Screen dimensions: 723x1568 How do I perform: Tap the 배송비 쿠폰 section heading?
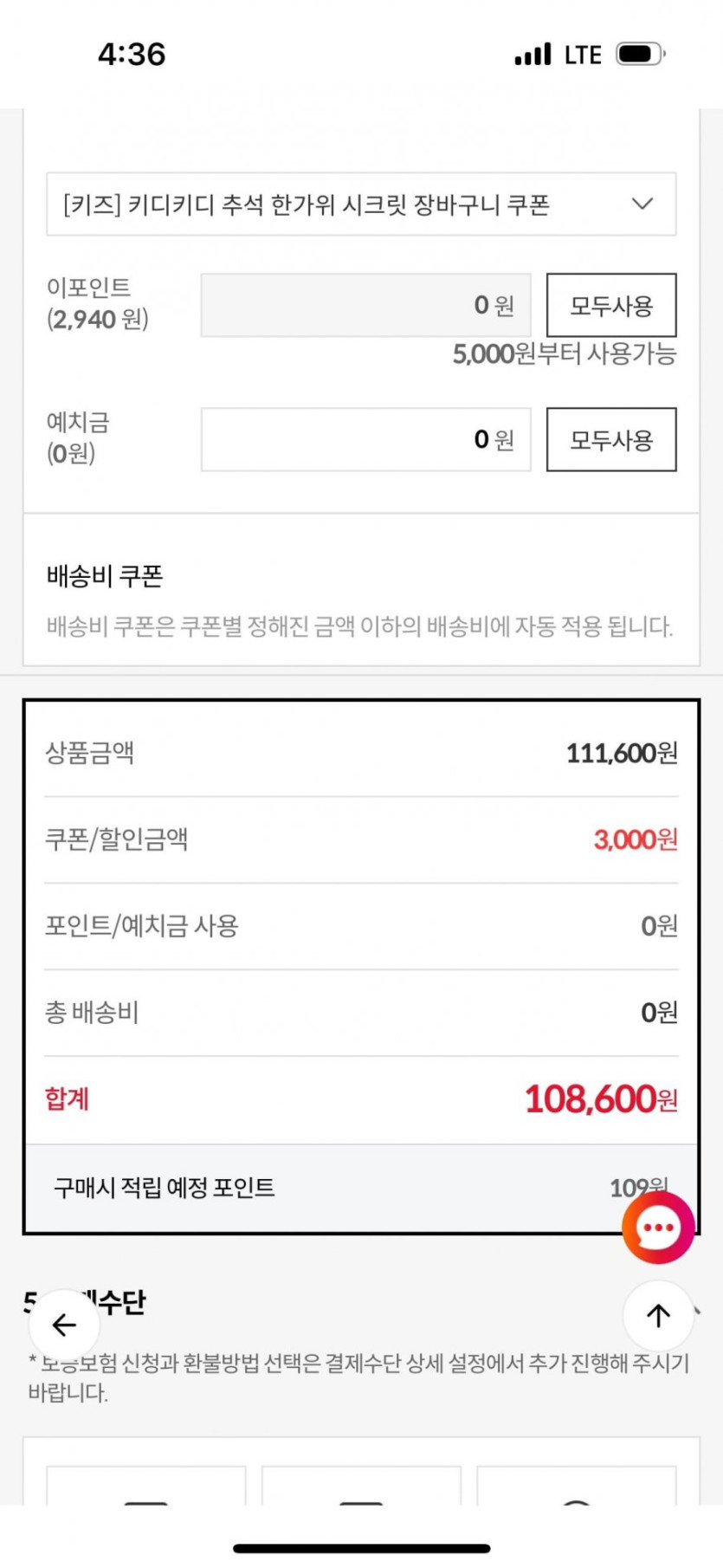(105, 576)
